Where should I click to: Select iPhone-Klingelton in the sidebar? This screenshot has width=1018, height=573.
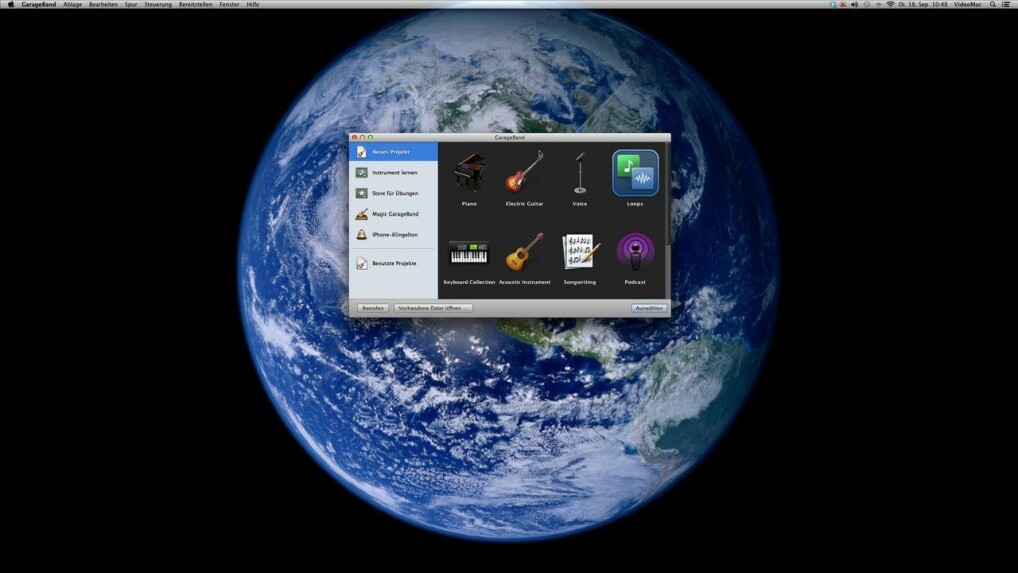click(x=394, y=234)
